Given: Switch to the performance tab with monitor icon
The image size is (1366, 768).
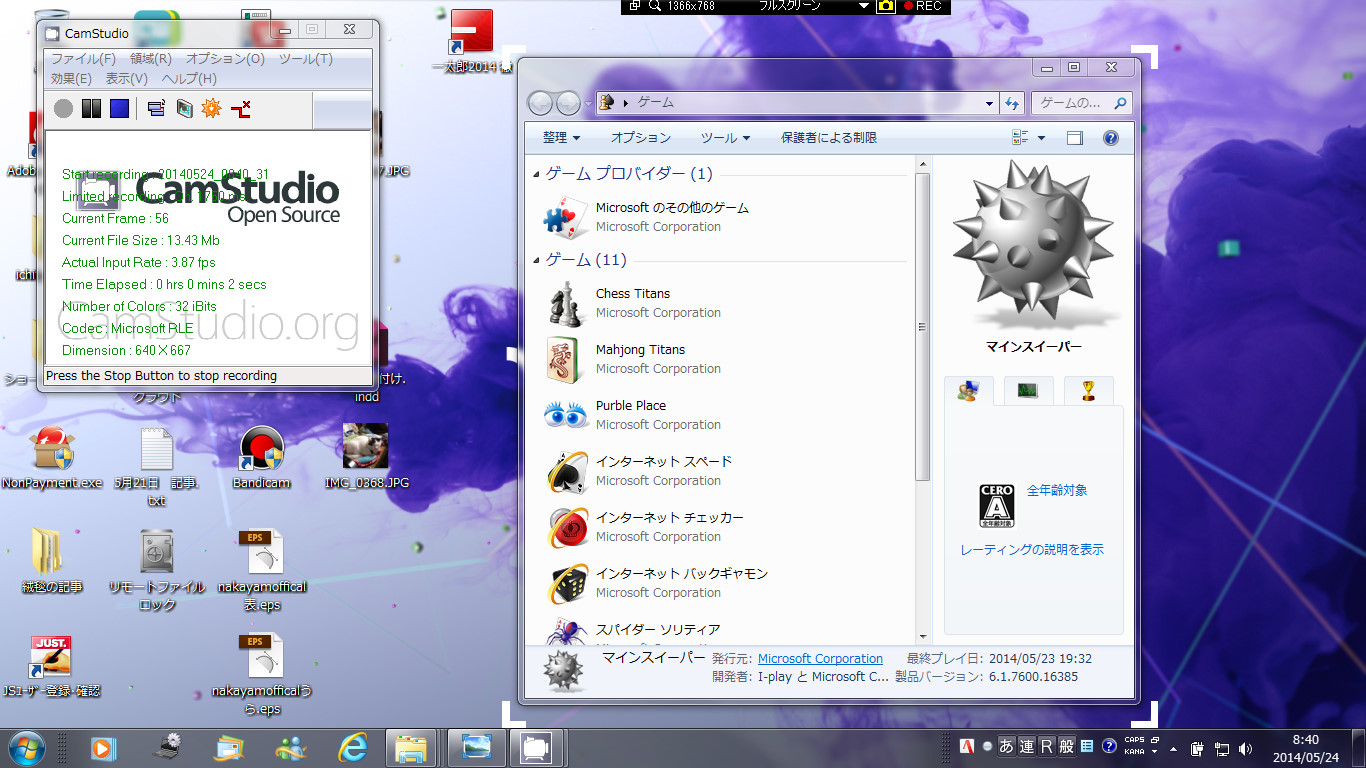Looking at the screenshot, I should tap(1027, 391).
